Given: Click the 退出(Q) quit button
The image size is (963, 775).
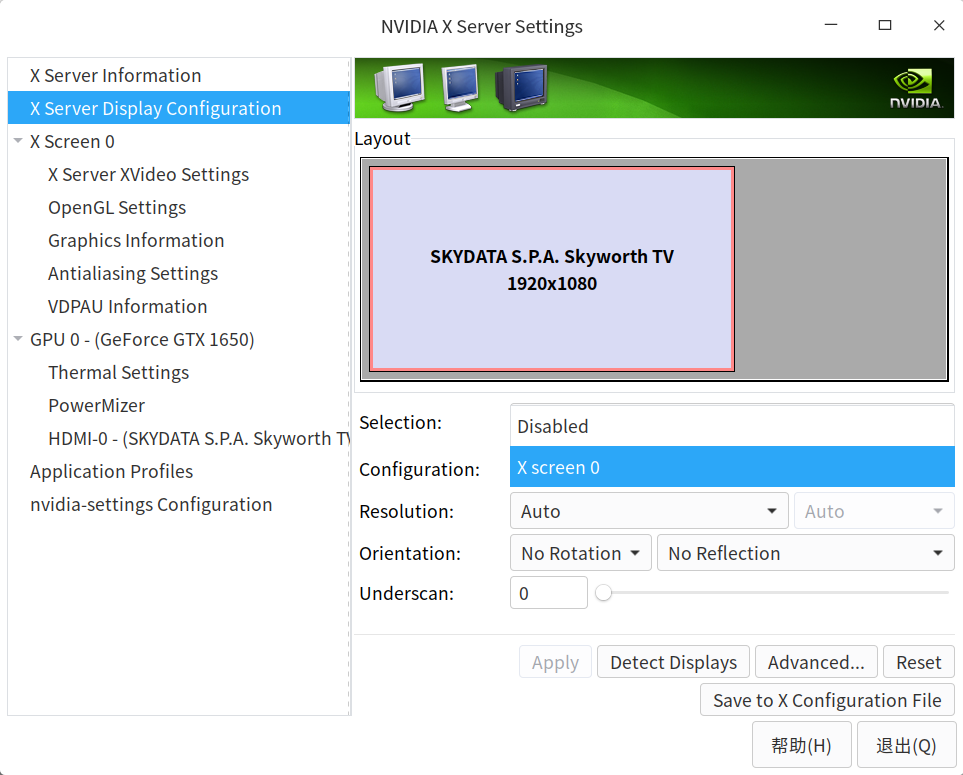Looking at the screenshot, I should (x=906, y=745).
